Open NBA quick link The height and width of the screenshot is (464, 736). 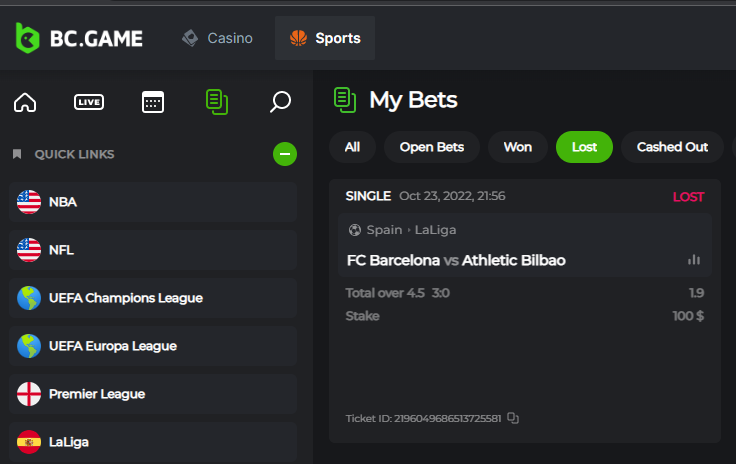click(153, 202)
